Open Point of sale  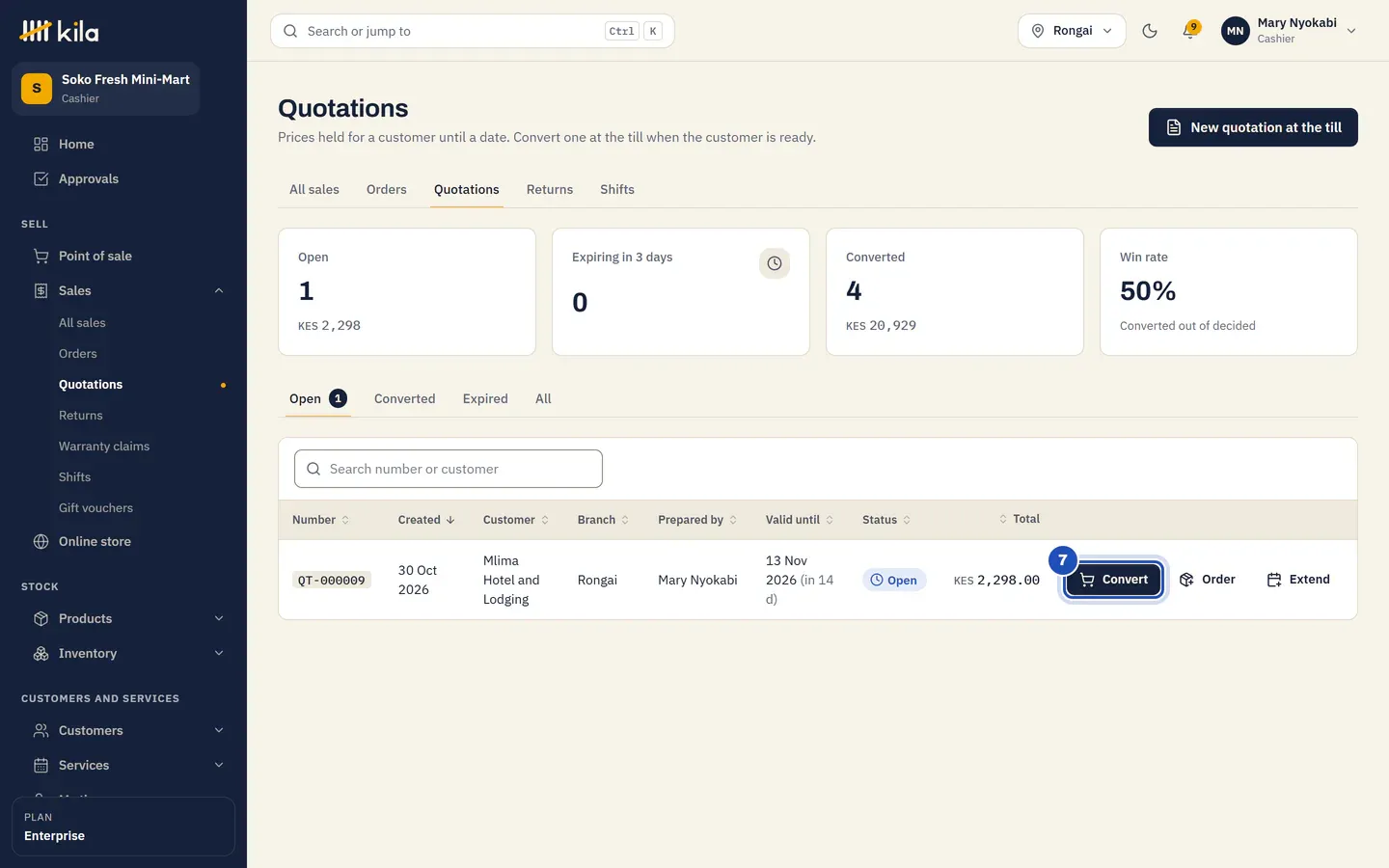pyautogui.click(x=123, y=256)
